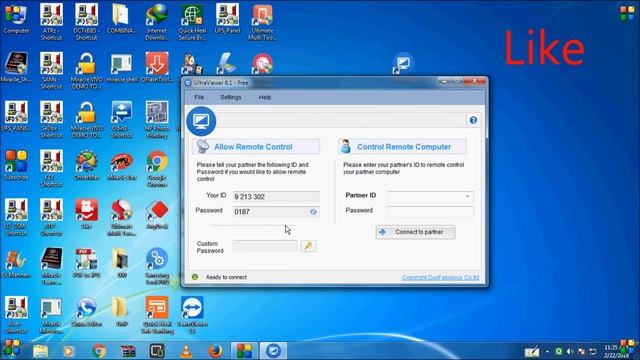
Task: Open the Computer desktop icon
Action: tap(16, 19)
